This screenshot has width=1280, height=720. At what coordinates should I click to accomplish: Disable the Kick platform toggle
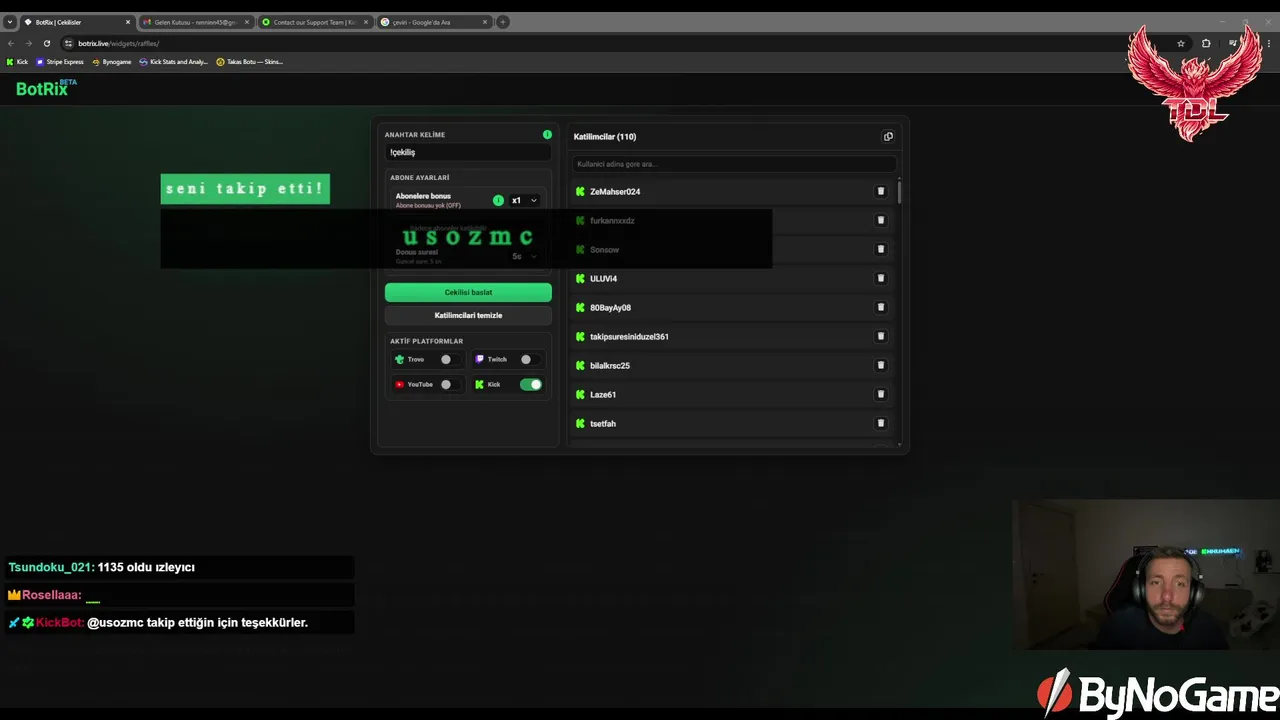(530, 384)
